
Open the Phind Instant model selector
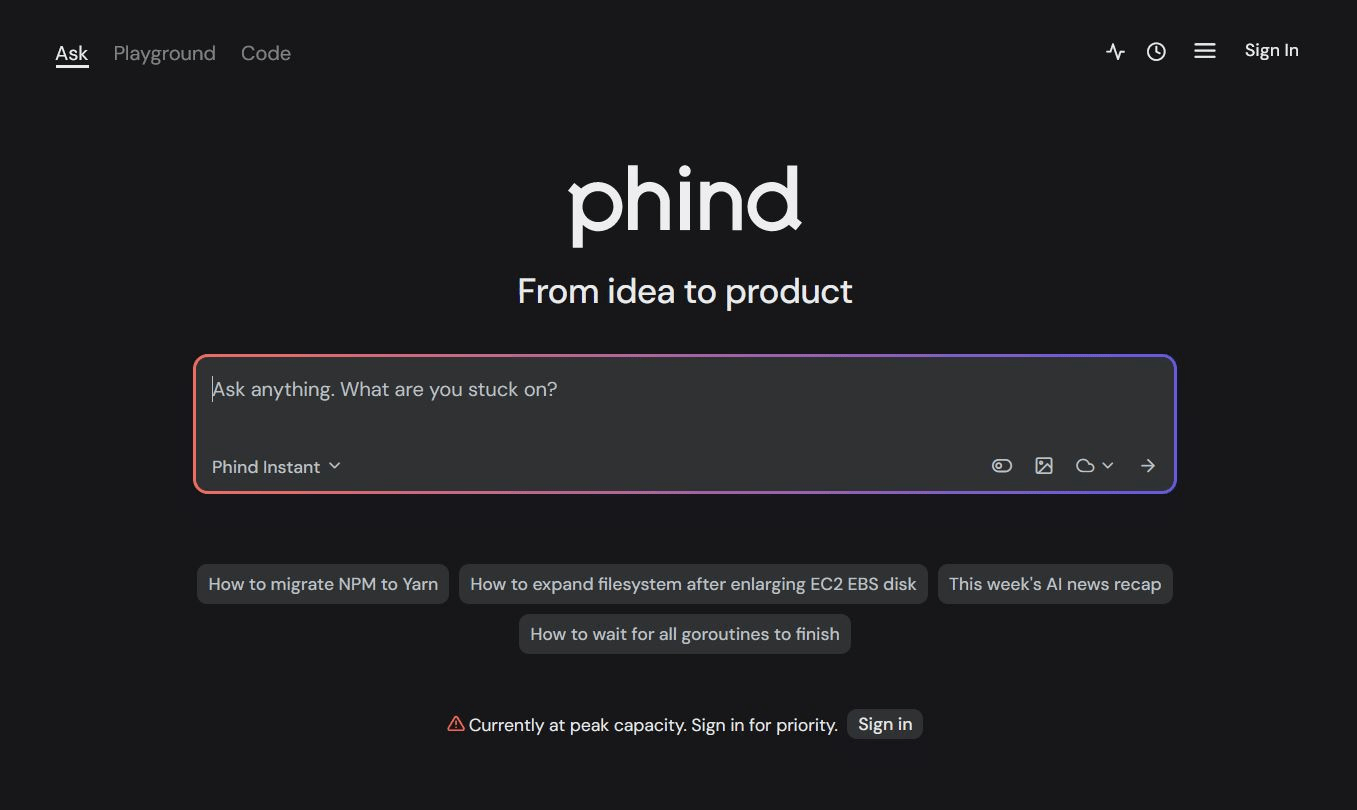pyautogui.click(x=266, y=466)
